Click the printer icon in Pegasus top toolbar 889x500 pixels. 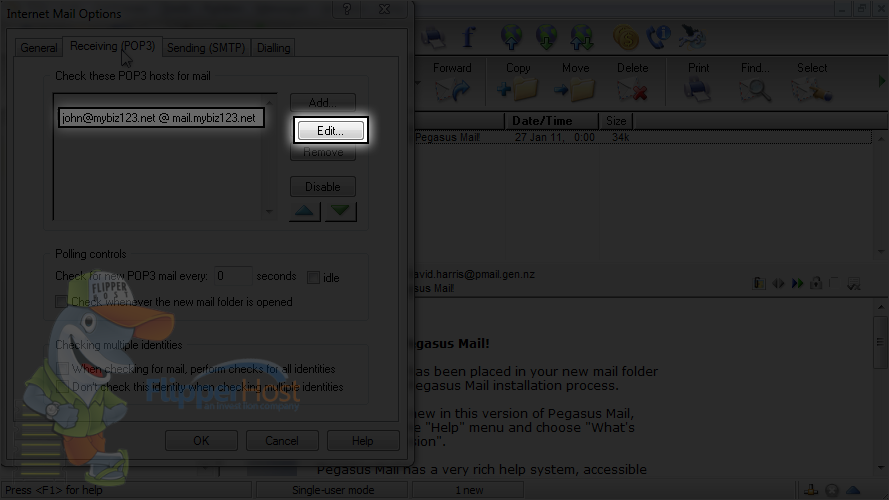tap(433, 37)
